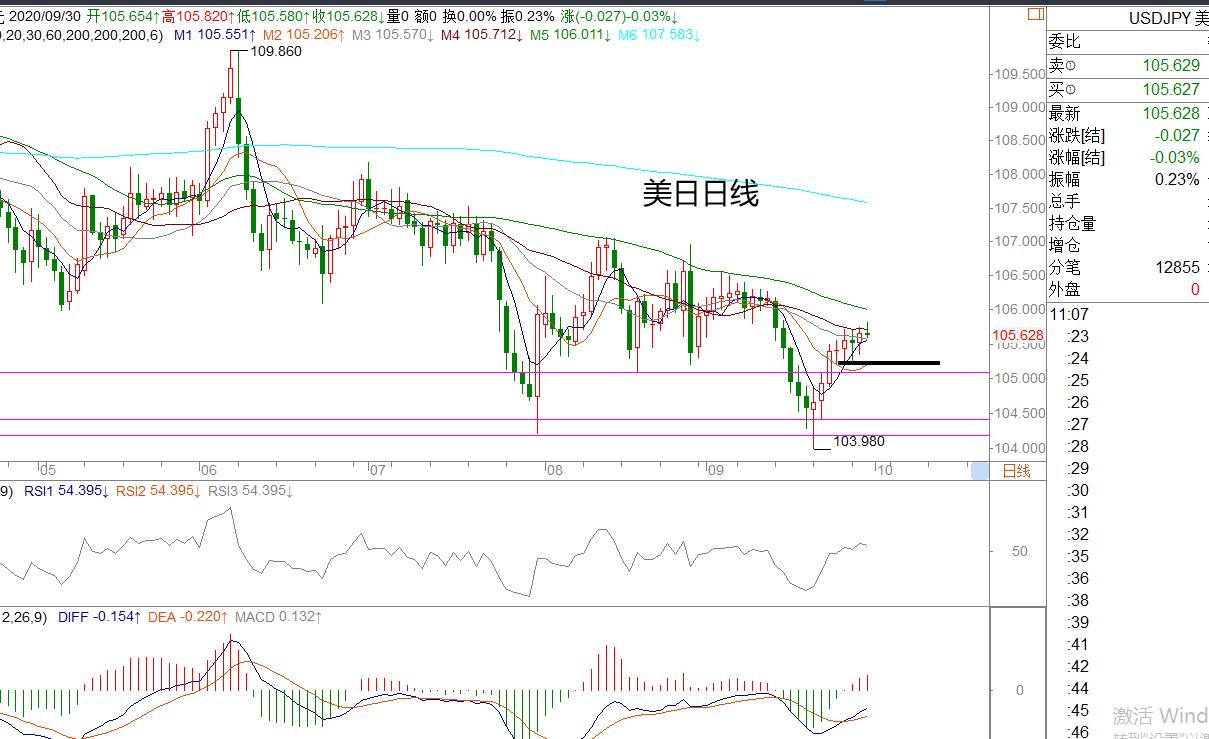1209x739 pixels.
Task: Click the M4 105.712 moving average label
Action: [x=482, y=34]
